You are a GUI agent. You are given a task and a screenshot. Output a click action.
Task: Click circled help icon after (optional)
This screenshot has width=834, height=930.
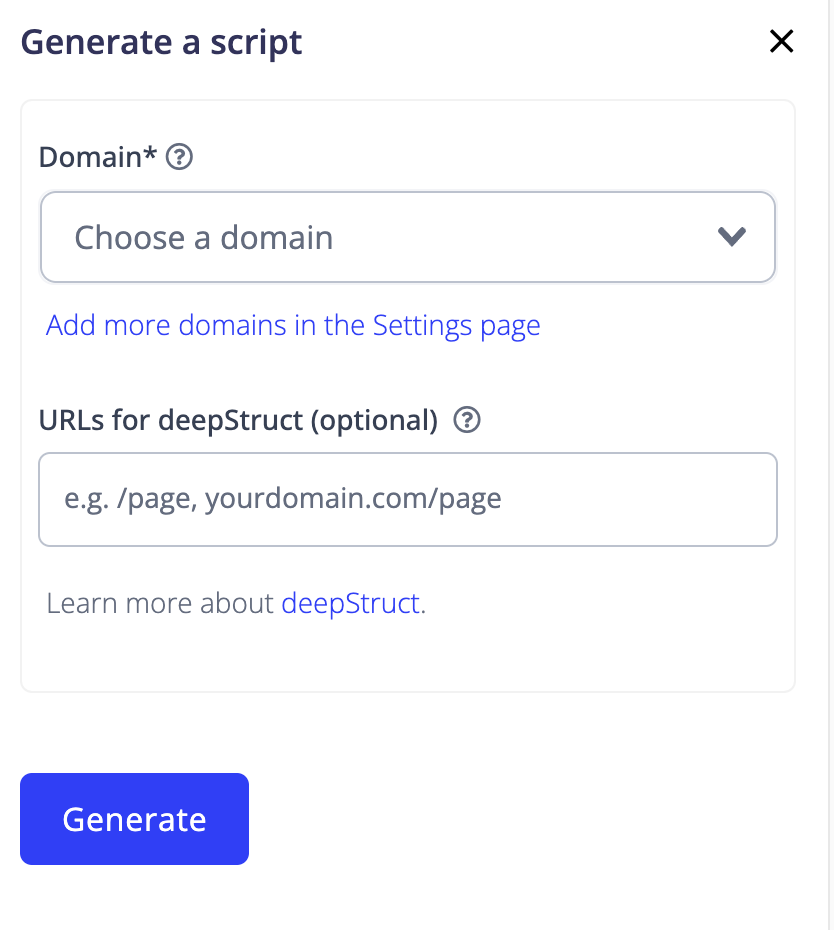[467, 420]
